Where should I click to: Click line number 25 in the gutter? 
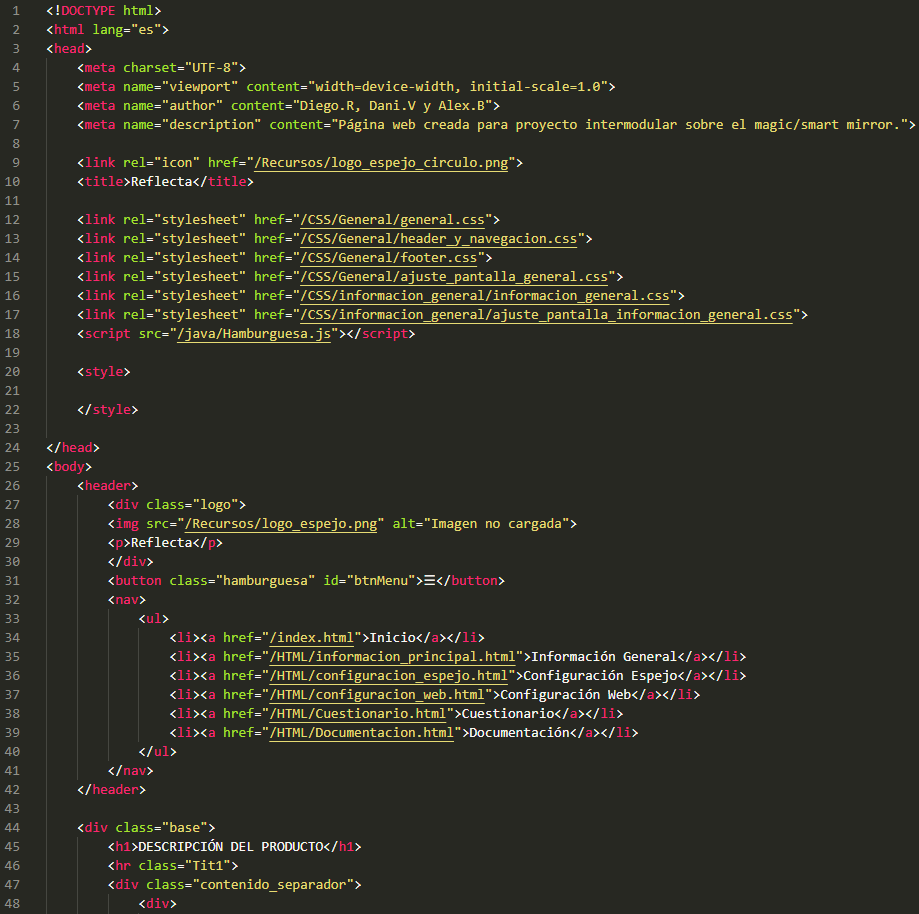tap(12, 467)
